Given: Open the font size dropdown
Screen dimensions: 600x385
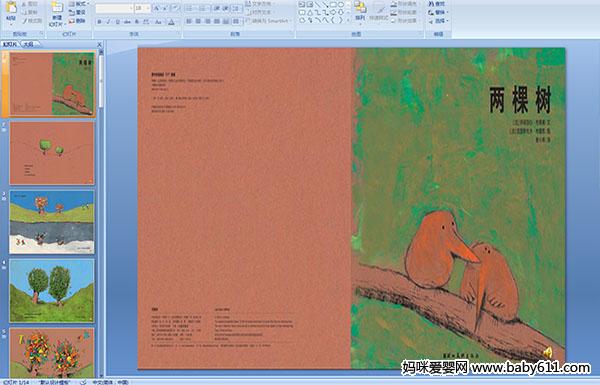Looking at the screenshot, I should [147, 8].
